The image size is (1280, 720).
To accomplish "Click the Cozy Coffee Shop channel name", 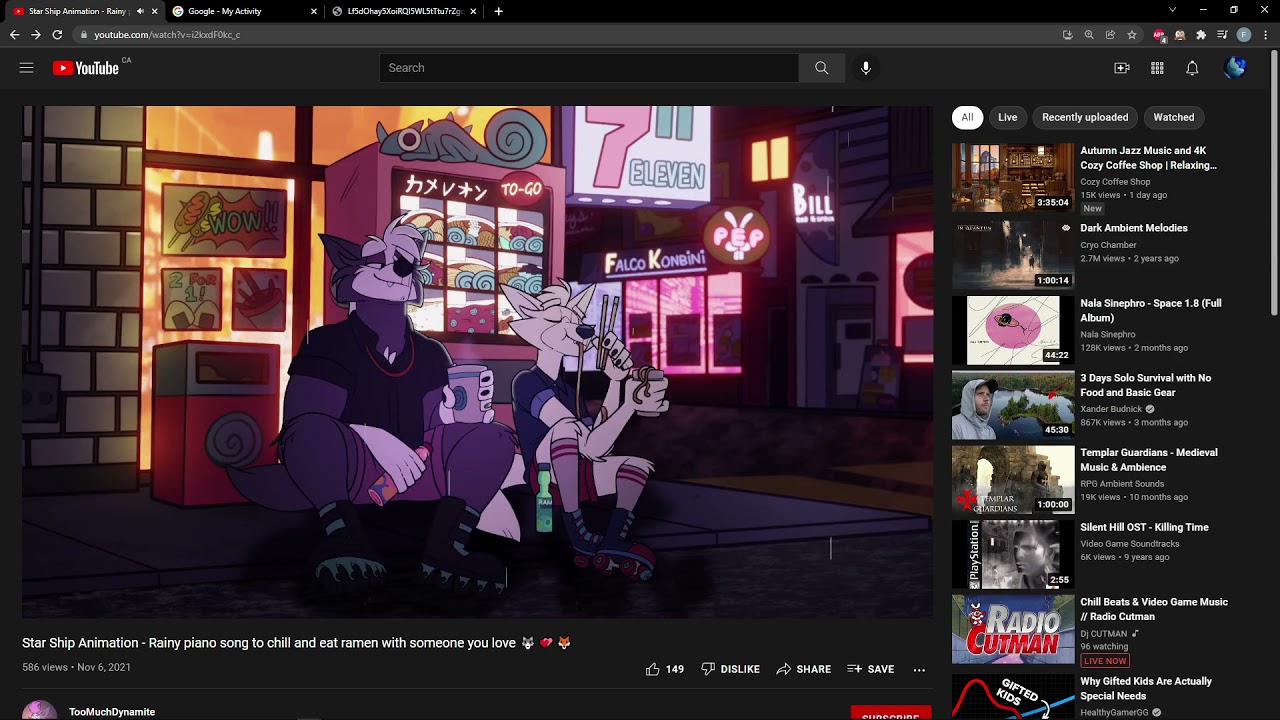I will coord(1115,182).
